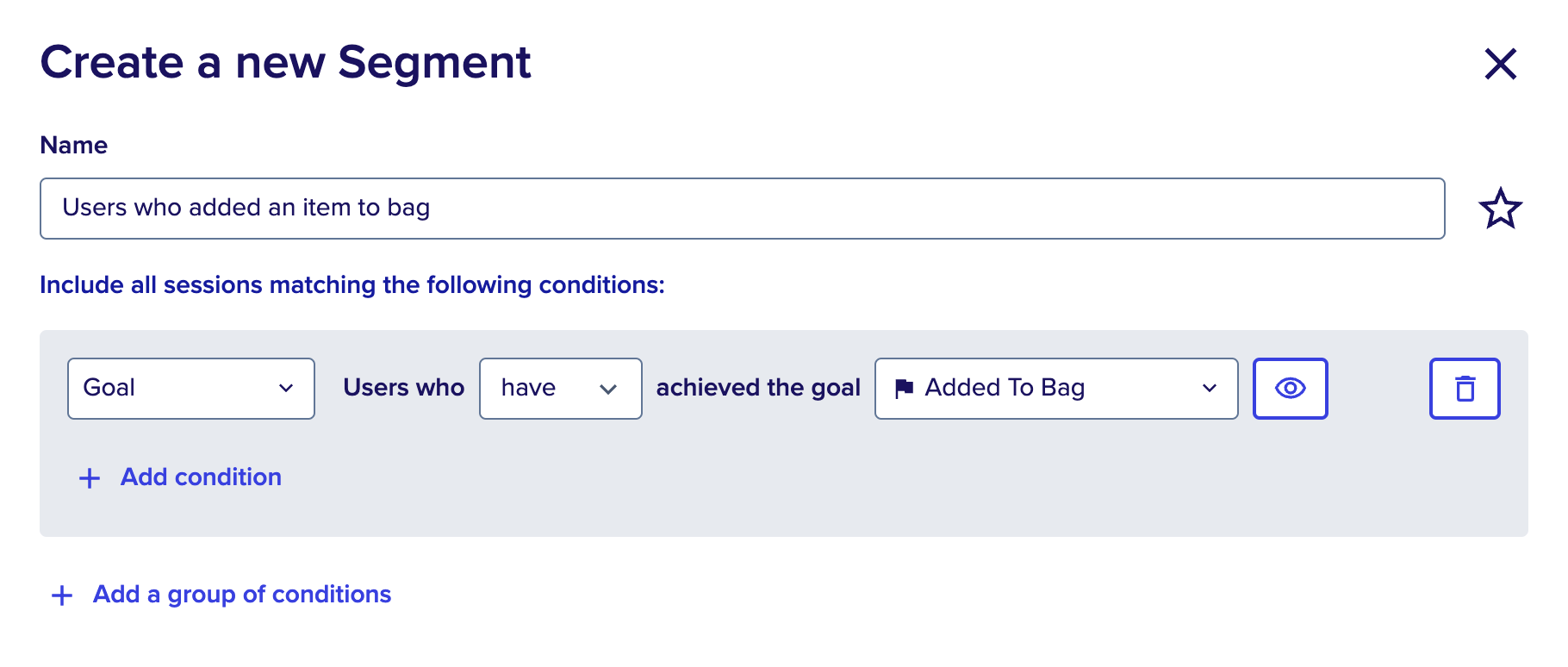Select Add condition
The height and width of the screenshot is (667, 1568).
coord(200,477)
